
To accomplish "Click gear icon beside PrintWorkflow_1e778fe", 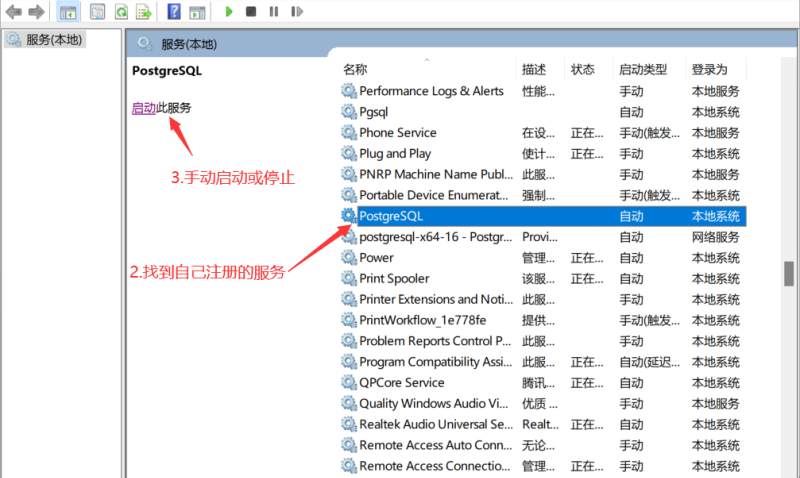I will 349,320.
